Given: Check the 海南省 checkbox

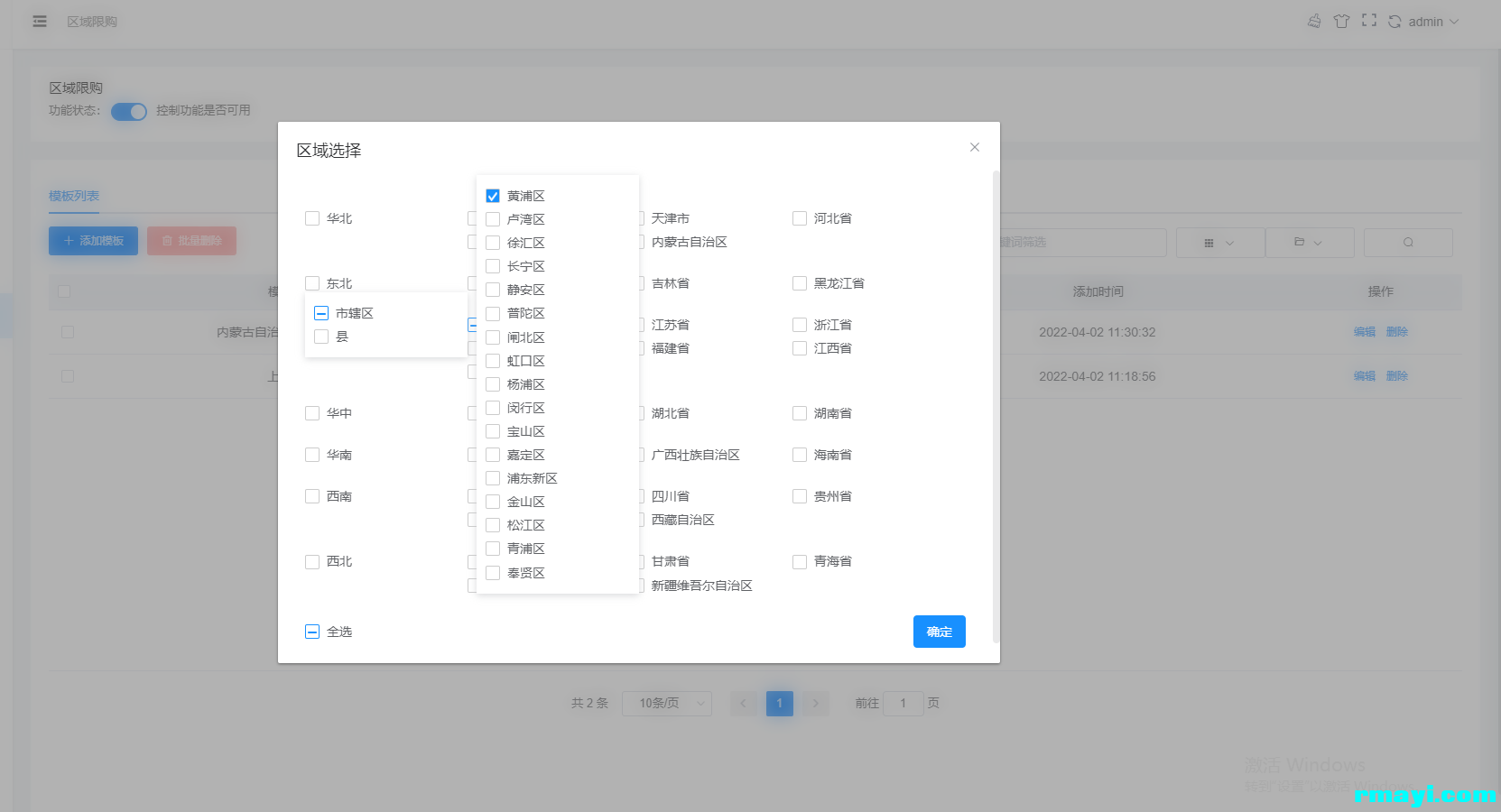Looking at the screenshot, I should (x=800, y=455).
